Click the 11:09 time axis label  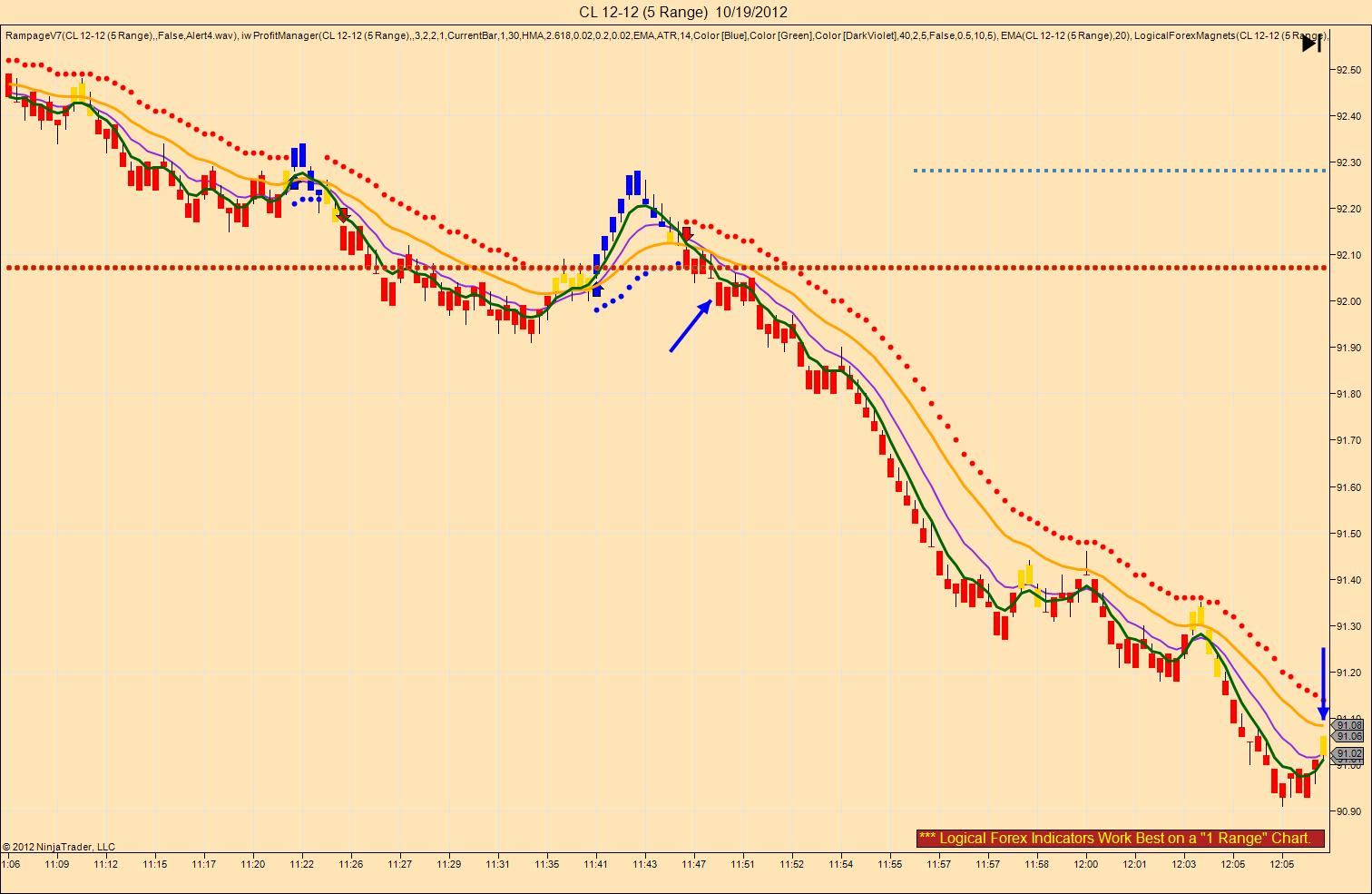click(56, 864)
